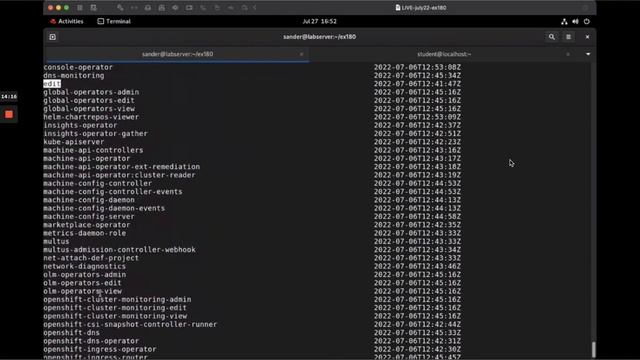Click 'olm-operators-edit' entry
This screenshot has height=360, width=640.
82,283
